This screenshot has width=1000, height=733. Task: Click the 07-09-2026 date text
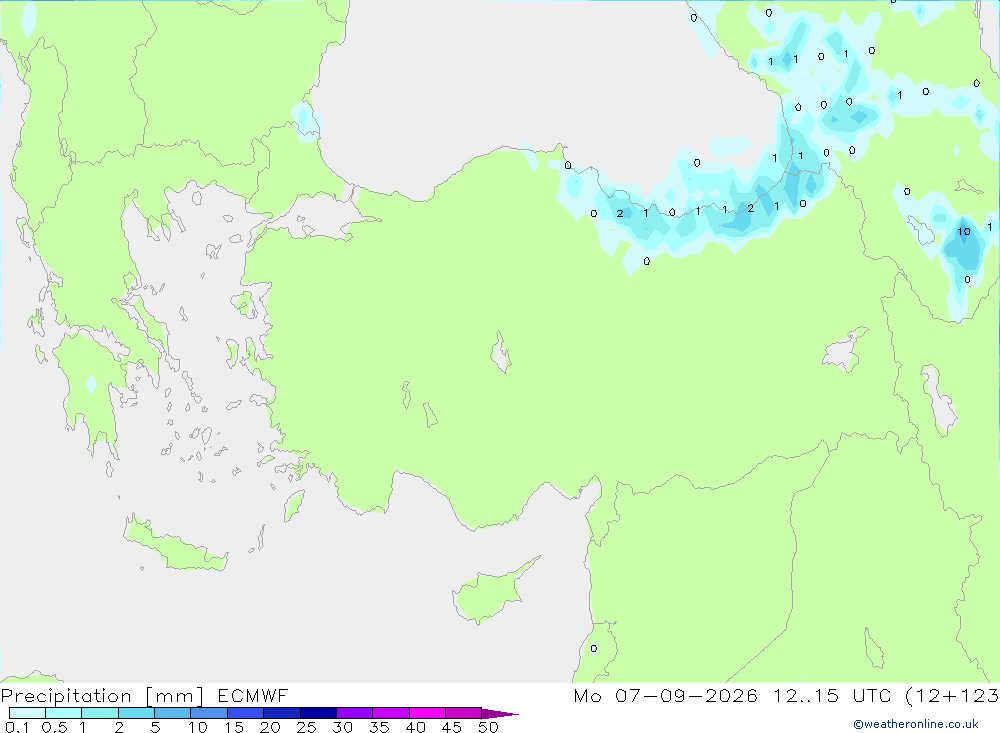(686, 695)
